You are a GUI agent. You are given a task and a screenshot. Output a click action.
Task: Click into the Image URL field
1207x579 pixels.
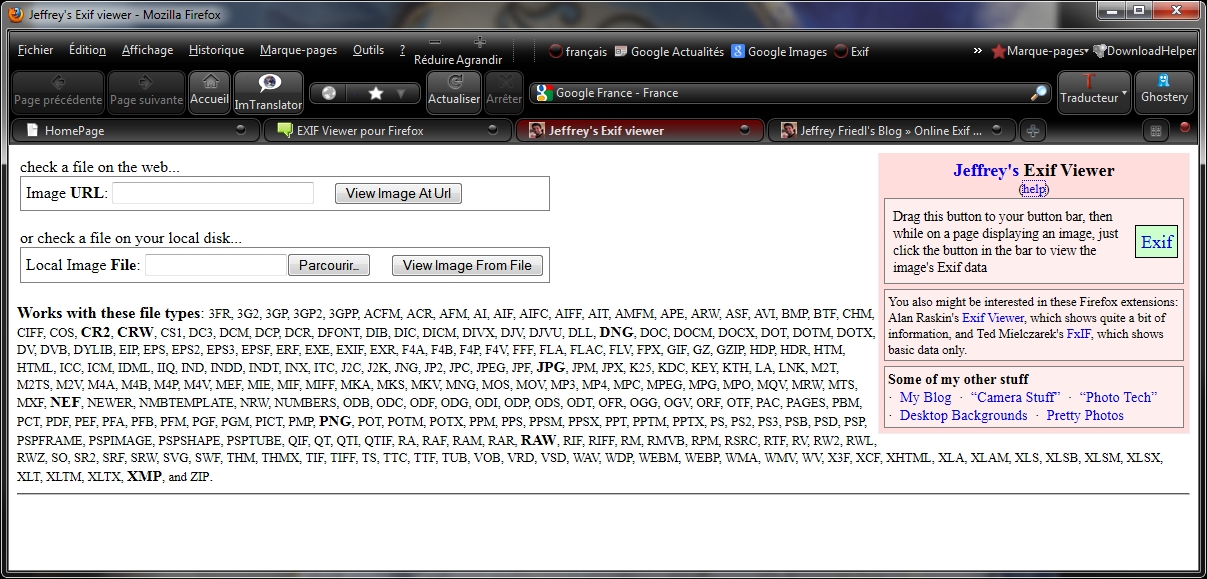coord(213,193)
